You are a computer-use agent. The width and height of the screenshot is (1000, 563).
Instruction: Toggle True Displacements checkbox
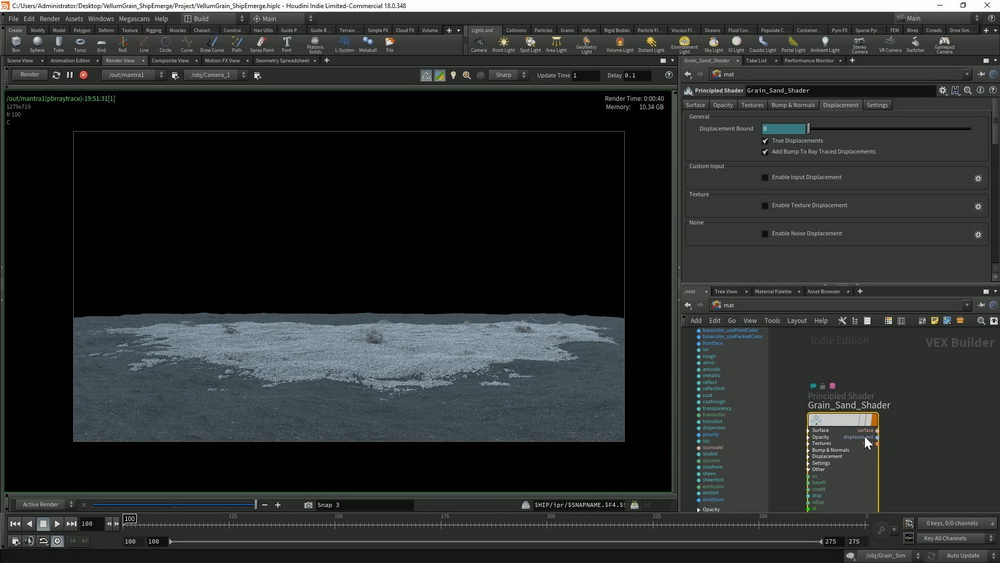tap(765, 140)
